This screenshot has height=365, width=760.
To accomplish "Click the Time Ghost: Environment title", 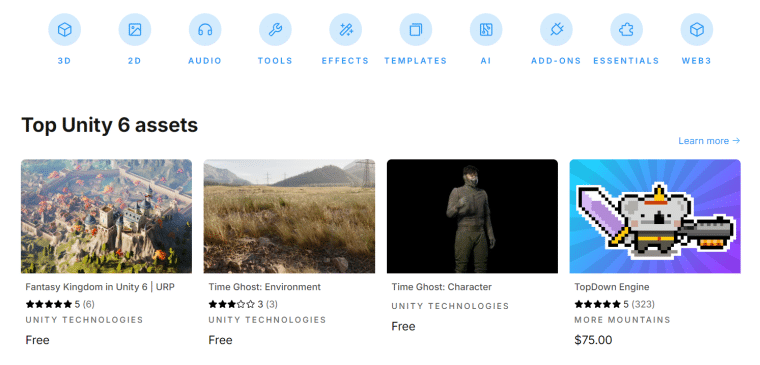I will [265, 287].
